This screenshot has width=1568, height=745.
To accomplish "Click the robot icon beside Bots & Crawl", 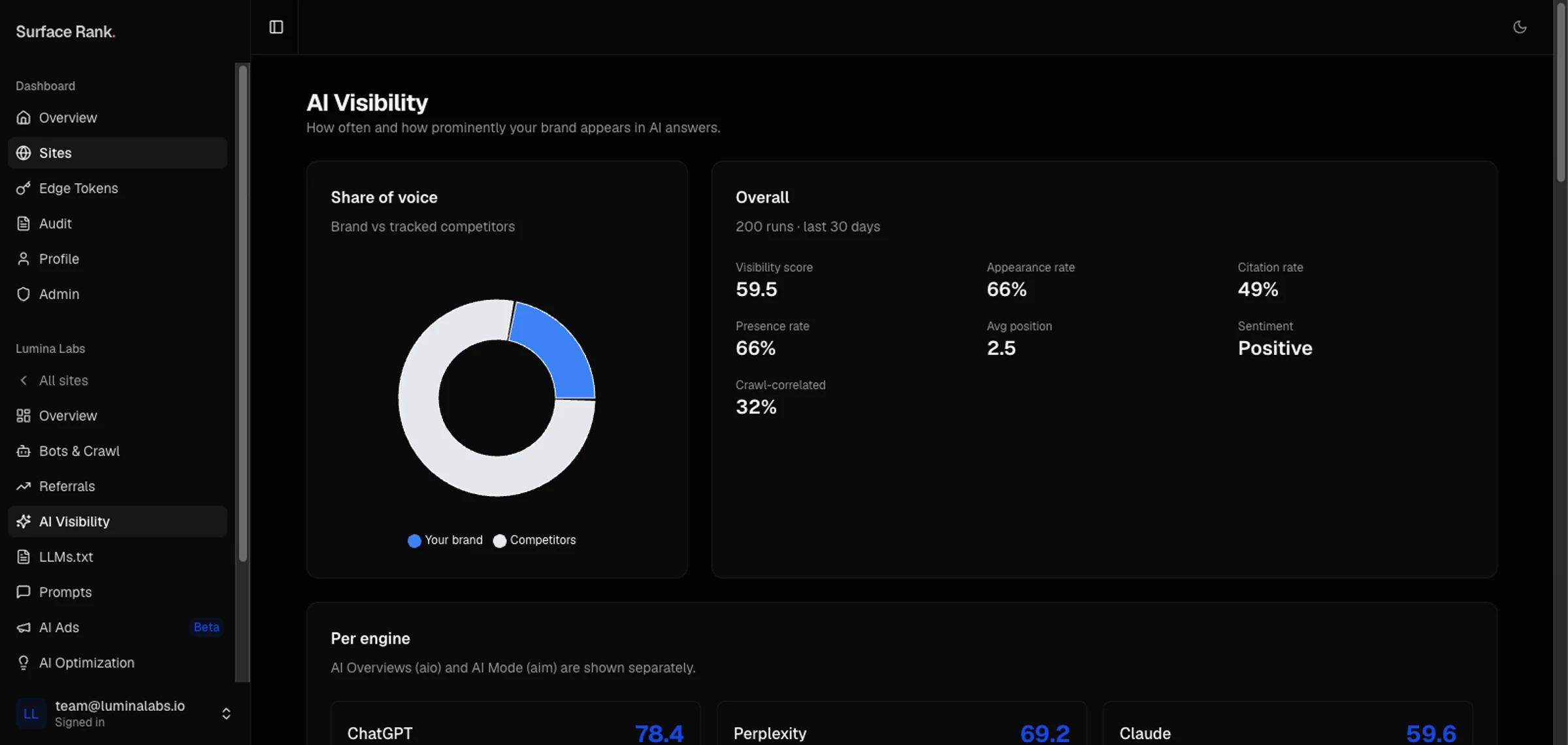I will (x=24, y=451).
